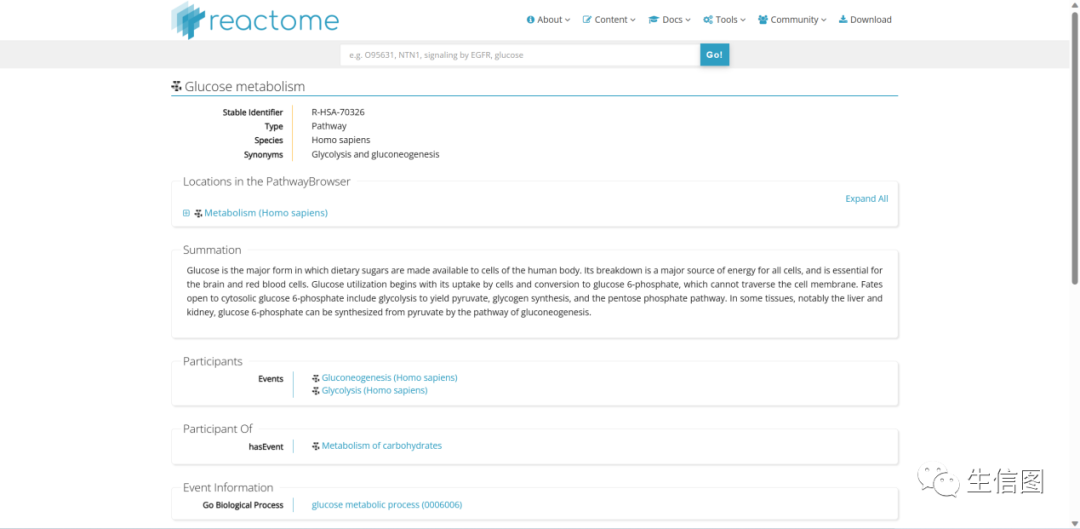Image resolution: width=1080 pixels, height=529 pixels.
Task: Click the chevron beside Tools
Action: (743, 20)
